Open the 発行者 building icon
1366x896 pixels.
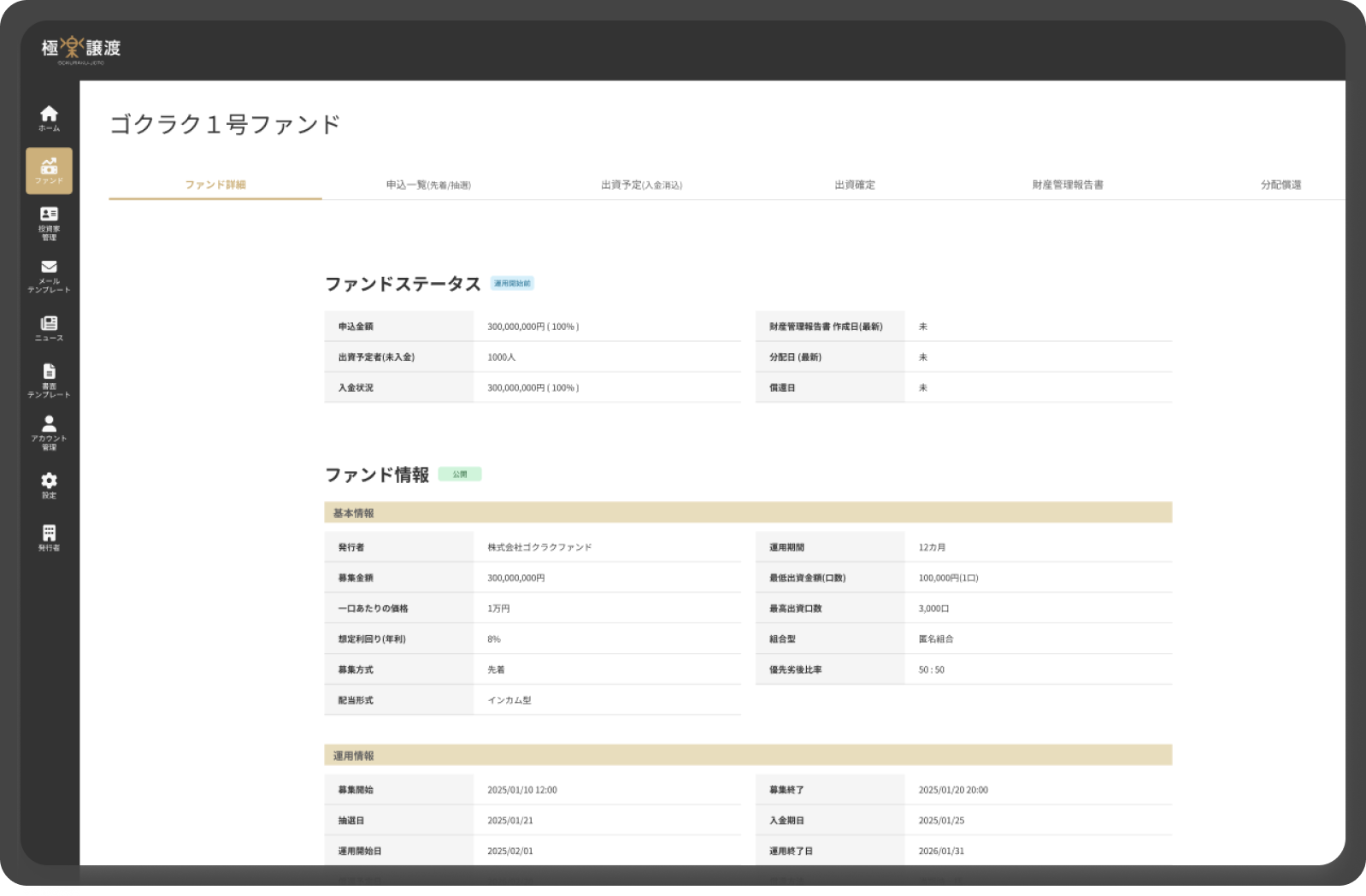[x=49, y=538]
